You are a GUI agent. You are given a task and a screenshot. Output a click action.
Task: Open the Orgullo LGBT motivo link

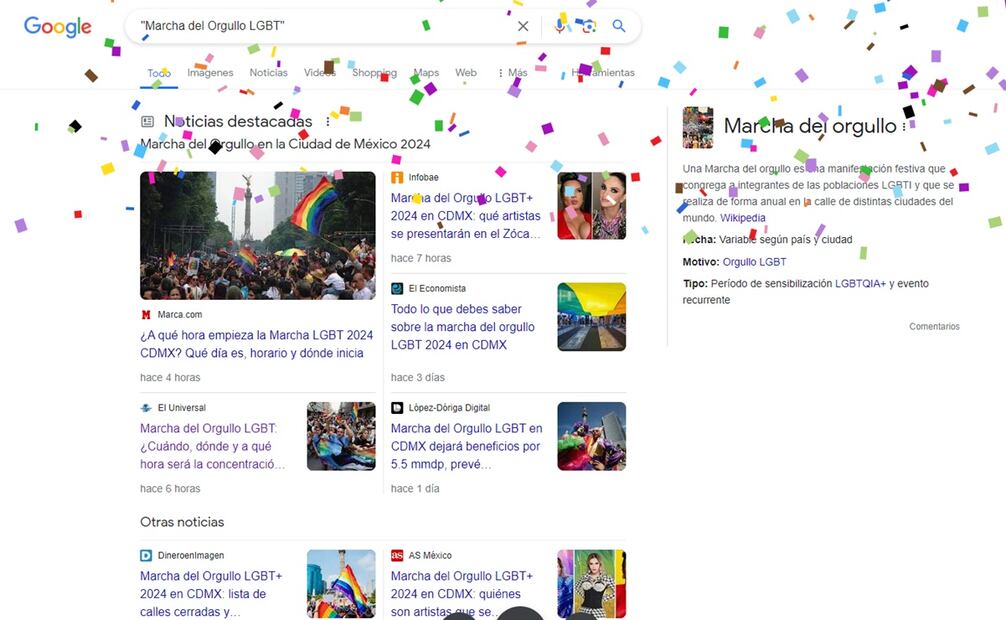coord(754,262)
